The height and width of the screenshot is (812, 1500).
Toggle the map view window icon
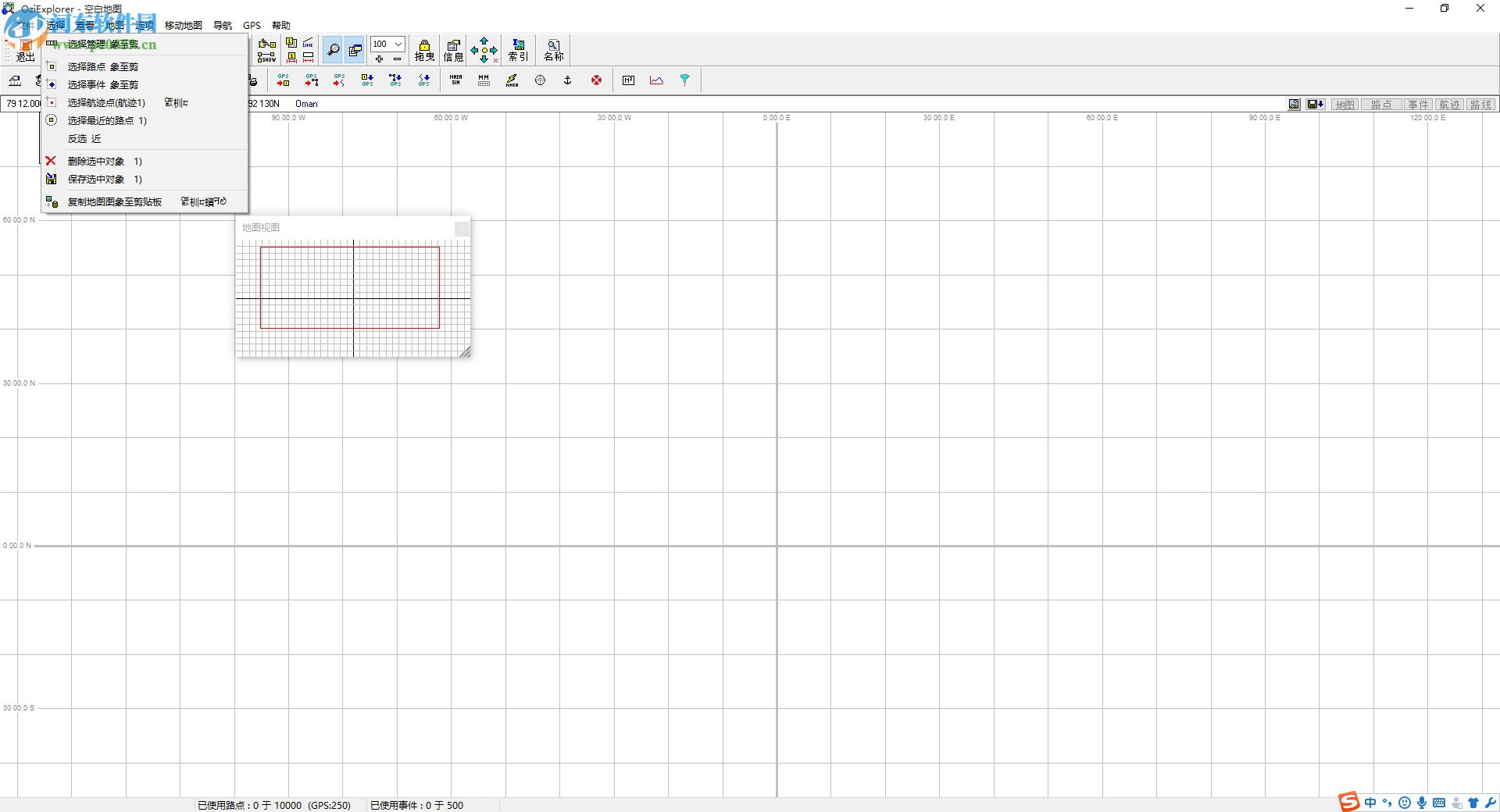[x=355, y=50]
